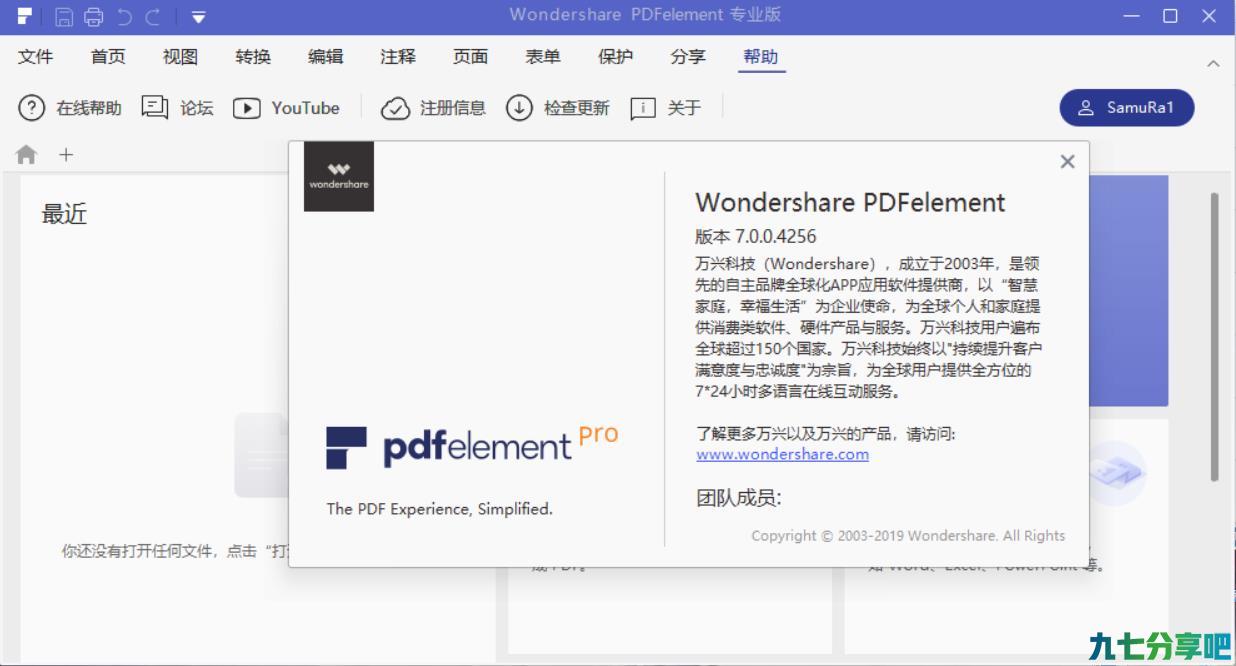Click the 团队成员 label
Screen dimensions: 1236x666
[739, 498]
